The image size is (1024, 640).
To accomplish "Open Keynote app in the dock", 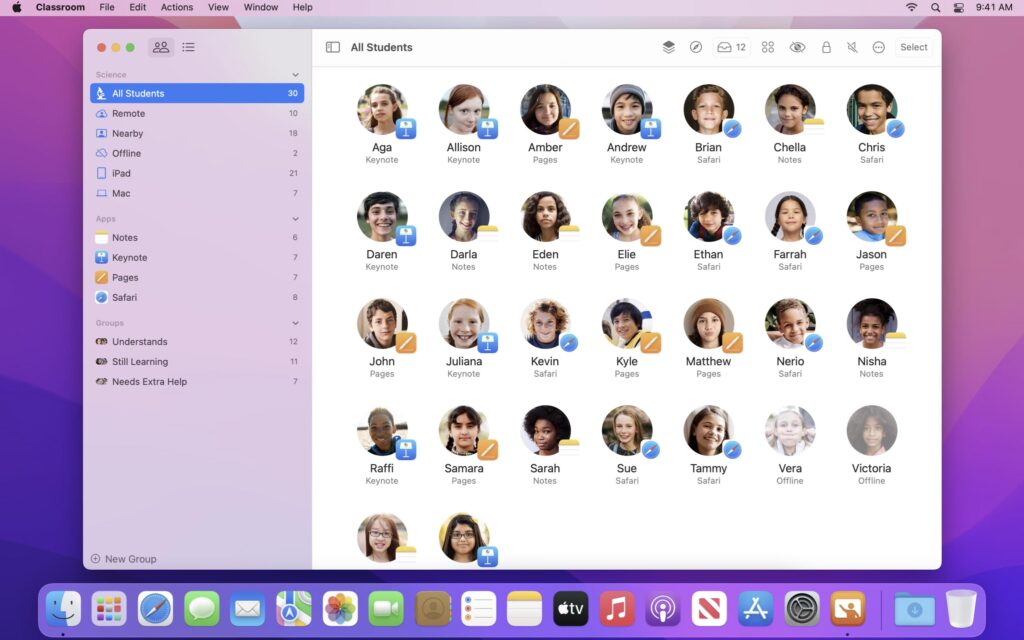I will click(847, 608).
